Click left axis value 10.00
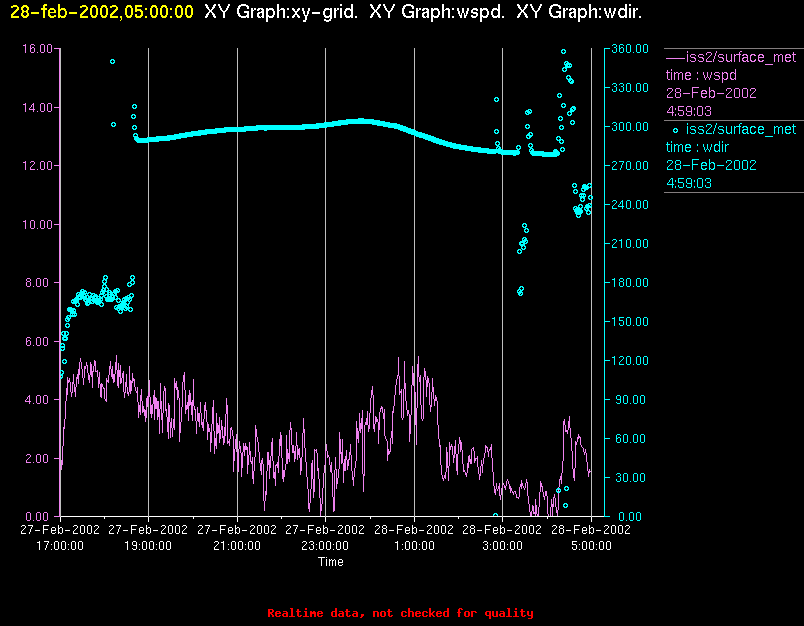 tap(37, 225)
